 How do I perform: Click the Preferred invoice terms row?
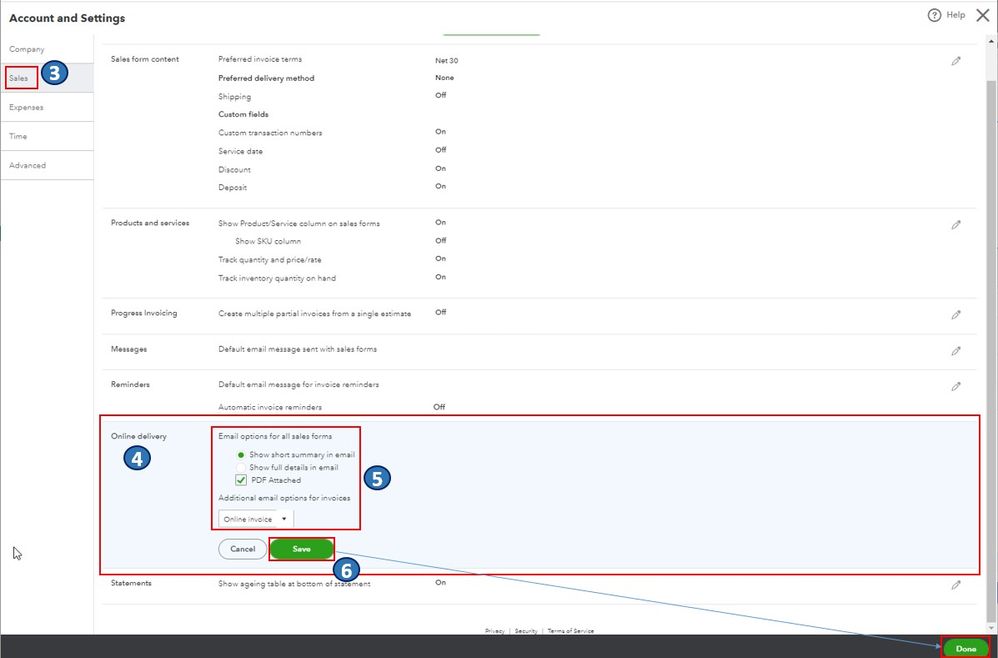(x=260, y=59)
